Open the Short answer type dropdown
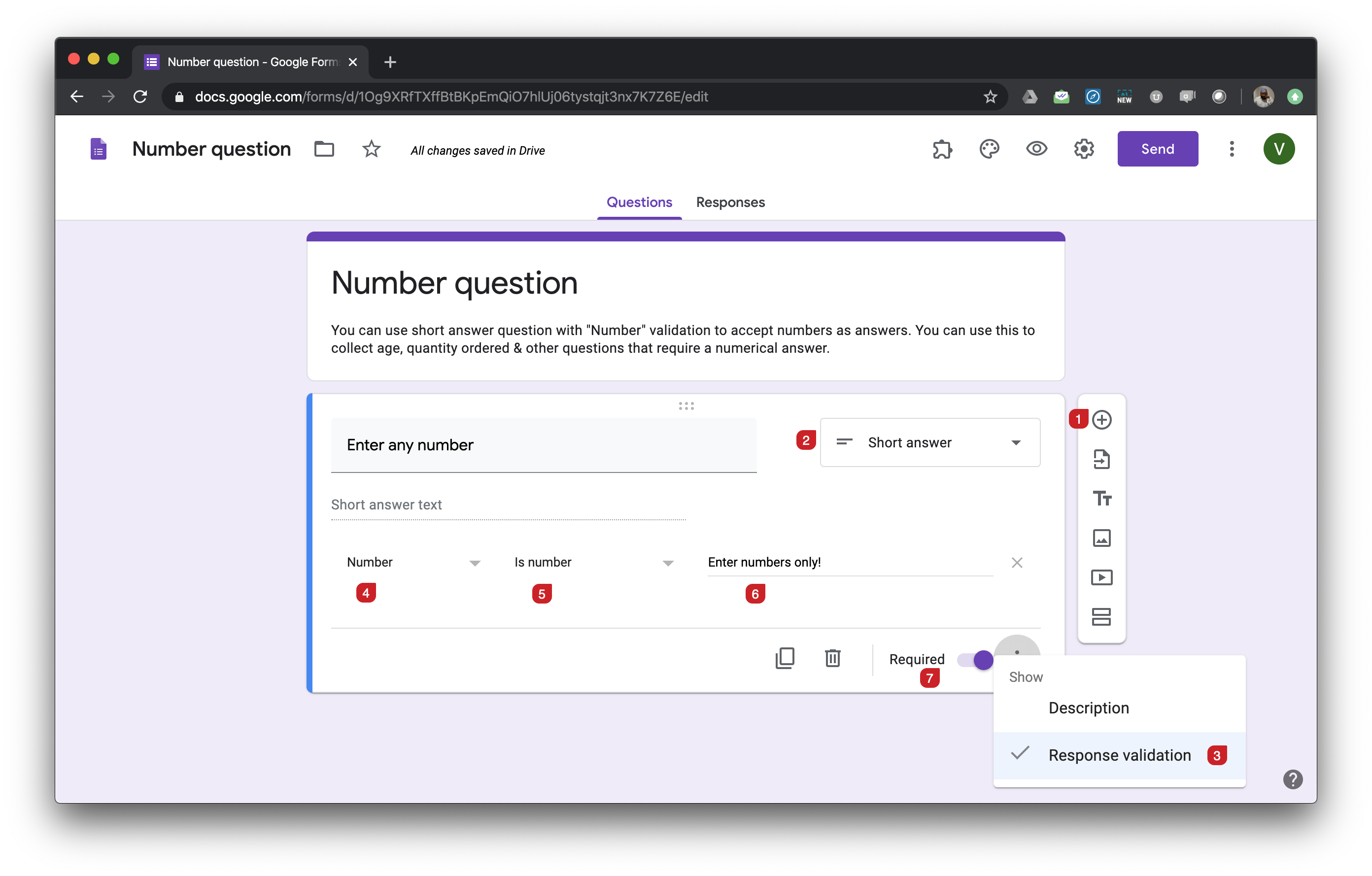Screen dimensions: 1372x876 tap(929, 442)
